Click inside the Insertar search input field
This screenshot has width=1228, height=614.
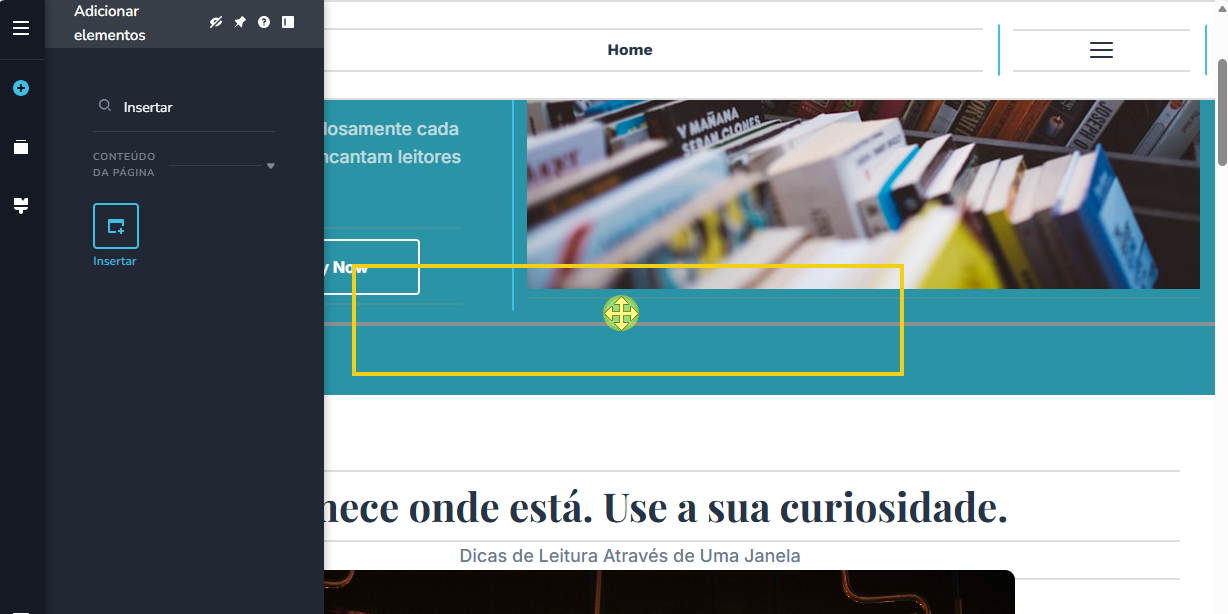click(160, 105)
